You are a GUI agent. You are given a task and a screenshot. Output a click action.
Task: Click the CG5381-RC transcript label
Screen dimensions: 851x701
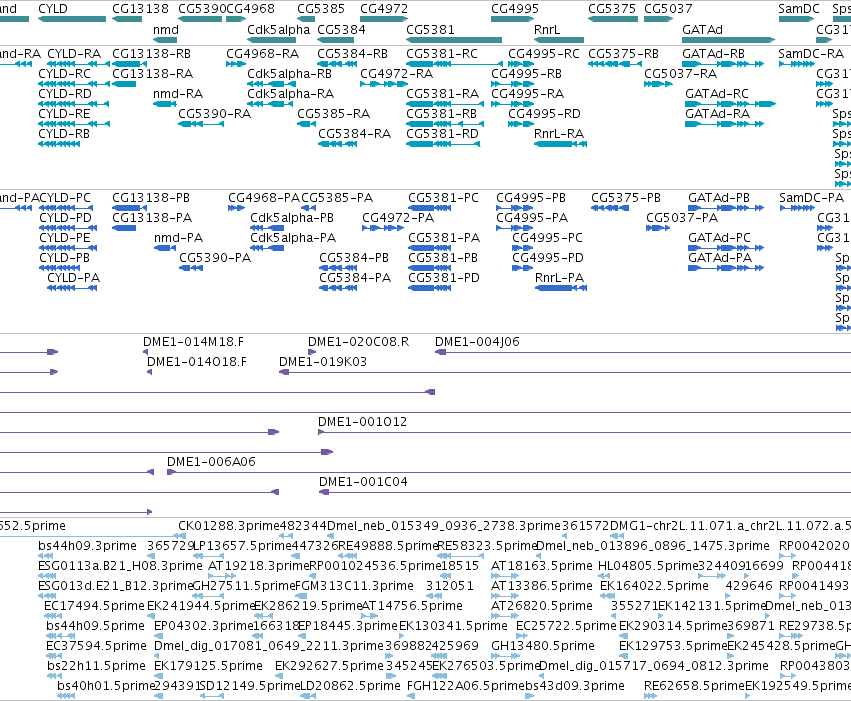442,54
